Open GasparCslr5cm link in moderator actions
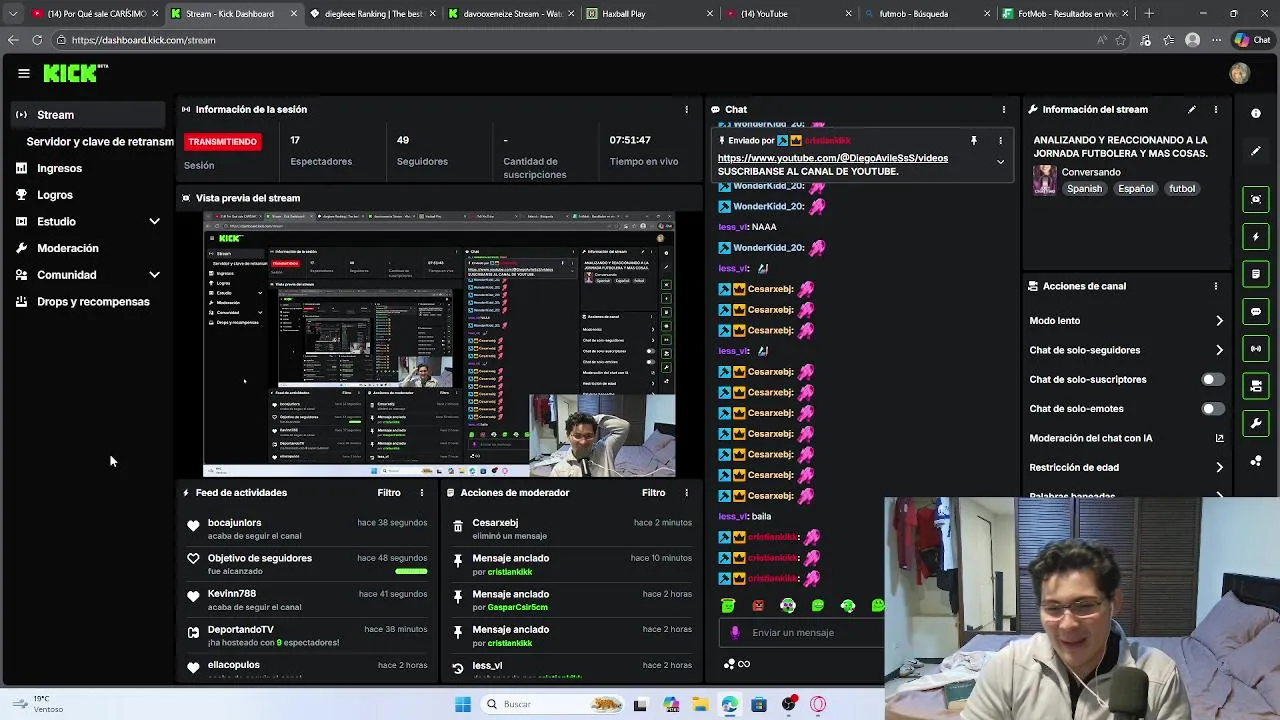This screenshot has width=1280, height=720. coord(518,608)
